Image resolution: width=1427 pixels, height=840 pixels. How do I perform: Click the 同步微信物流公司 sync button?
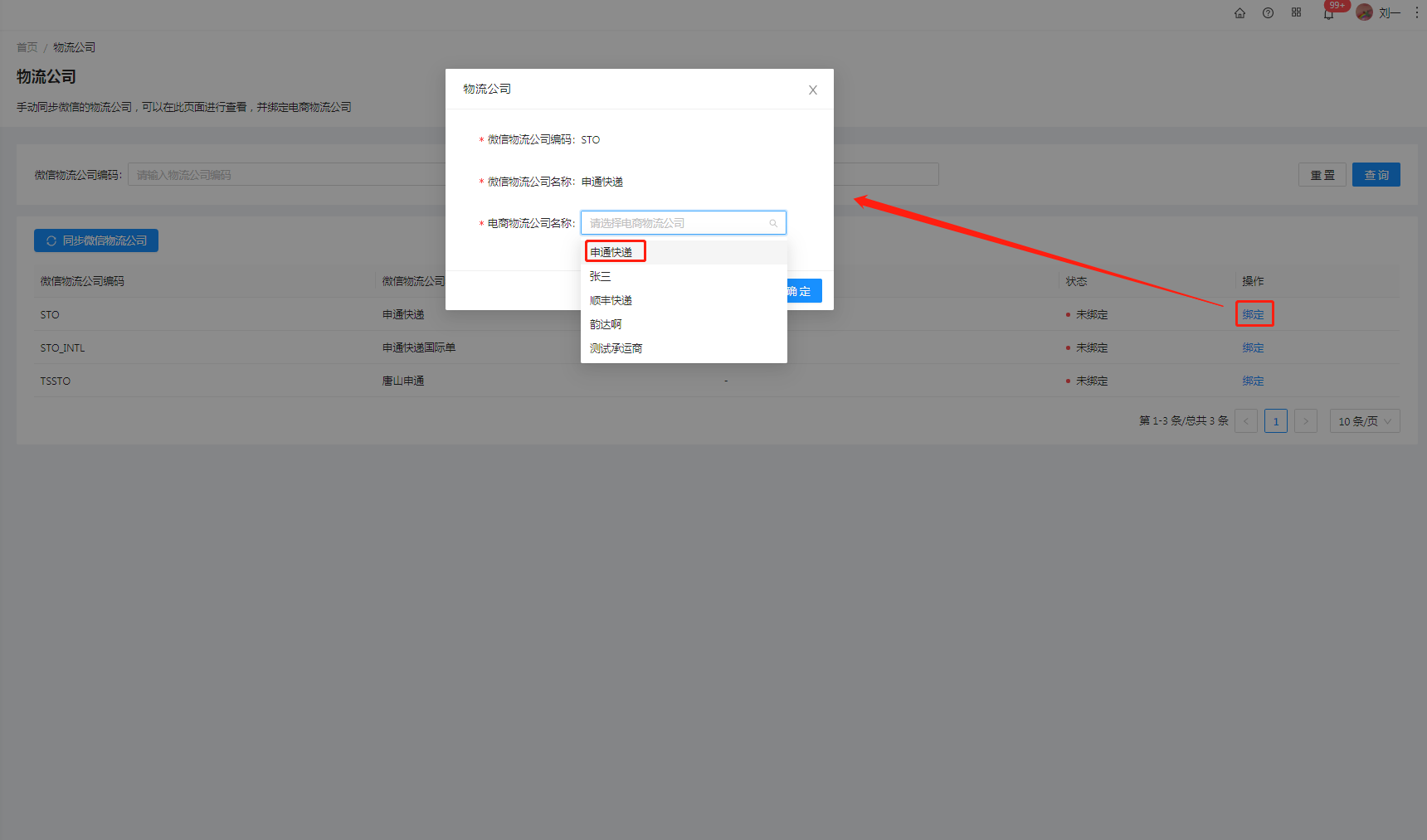pos(96,240)
